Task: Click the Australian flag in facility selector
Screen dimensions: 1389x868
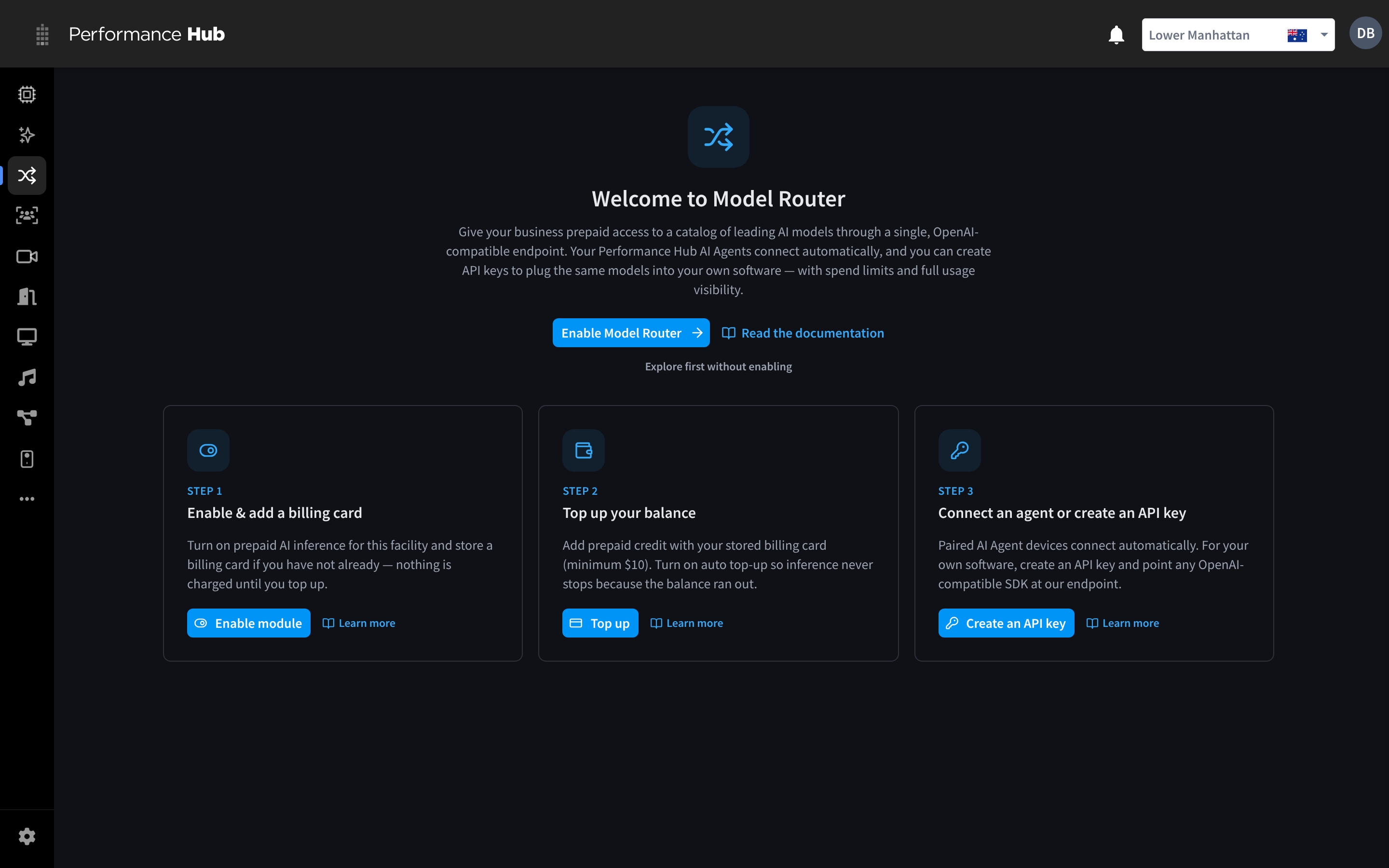Action: 1297,35
